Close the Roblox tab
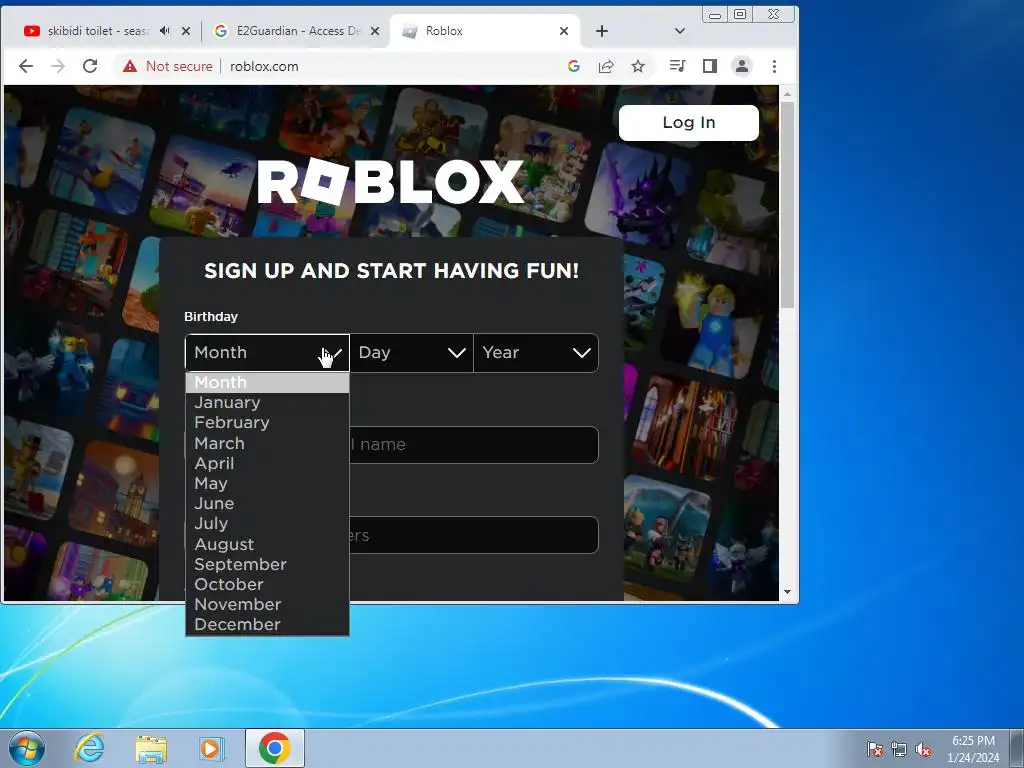This screenshot has width=1024, height=768. (564, 31)
